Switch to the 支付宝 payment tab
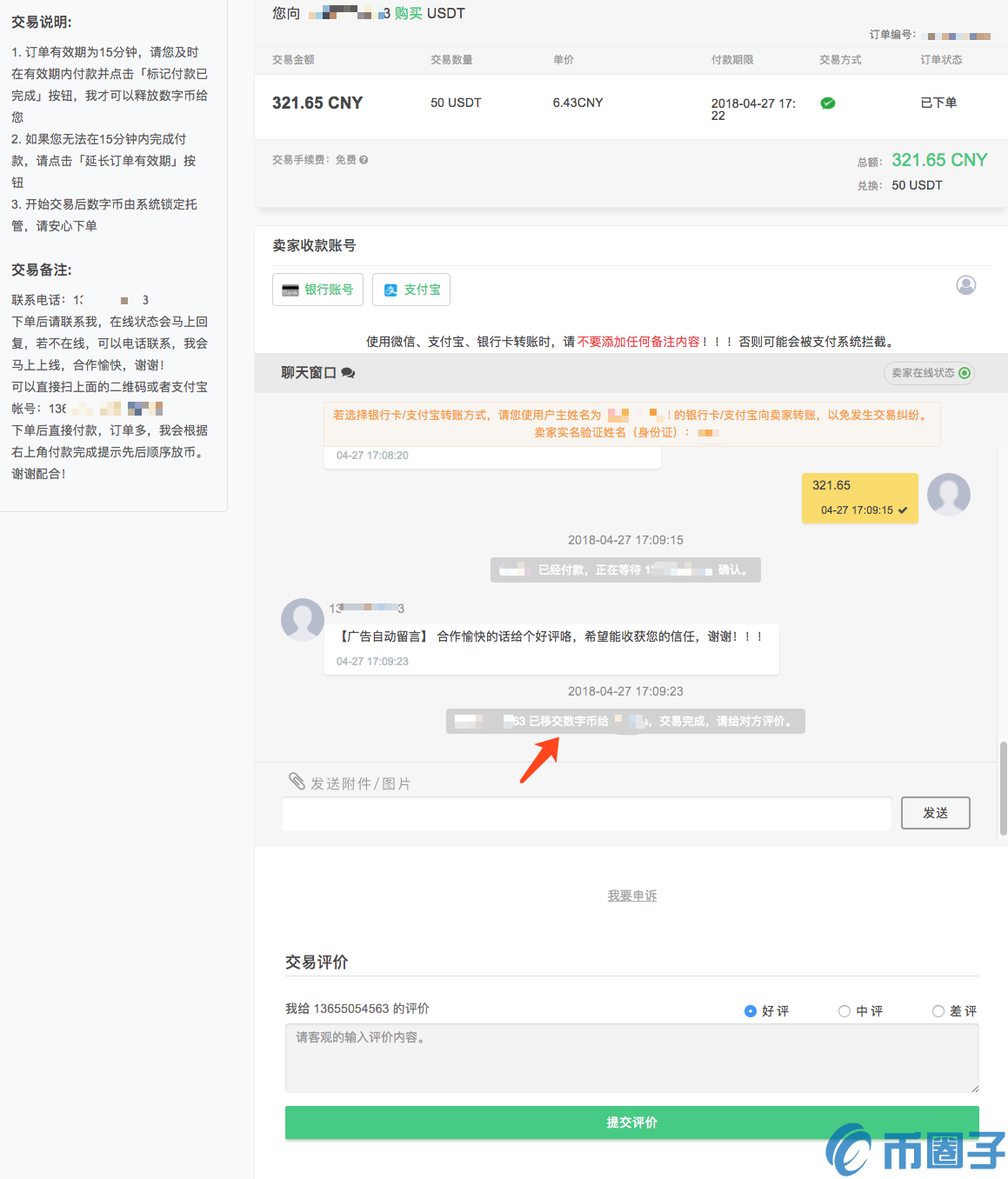The image size is (1008, 1179). point(411,290)
